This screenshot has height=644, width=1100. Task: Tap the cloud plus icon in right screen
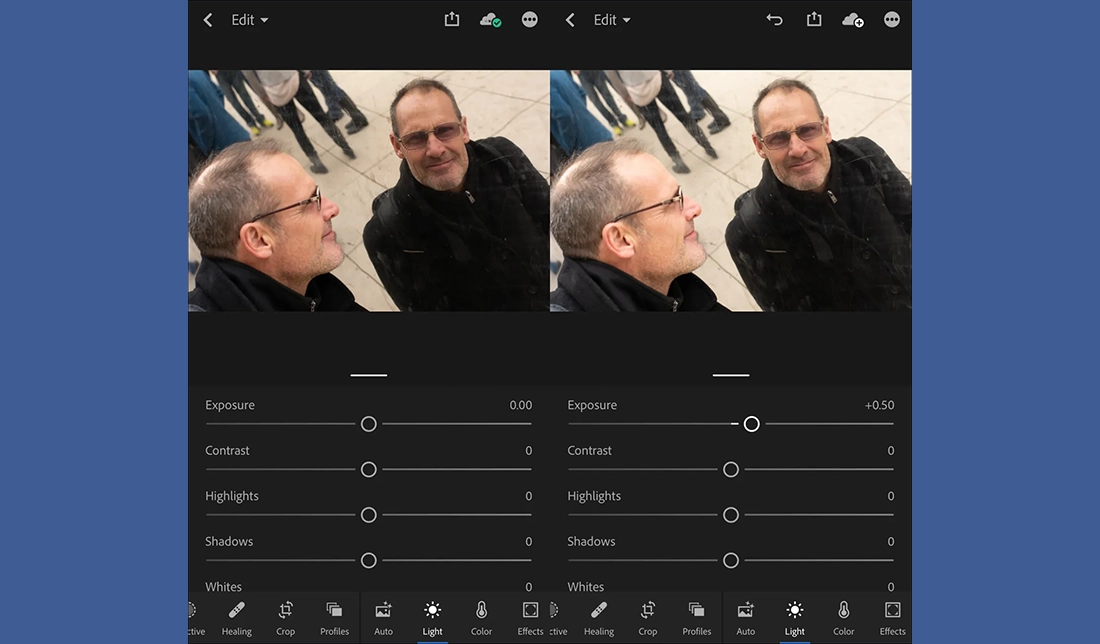point(852,20)
